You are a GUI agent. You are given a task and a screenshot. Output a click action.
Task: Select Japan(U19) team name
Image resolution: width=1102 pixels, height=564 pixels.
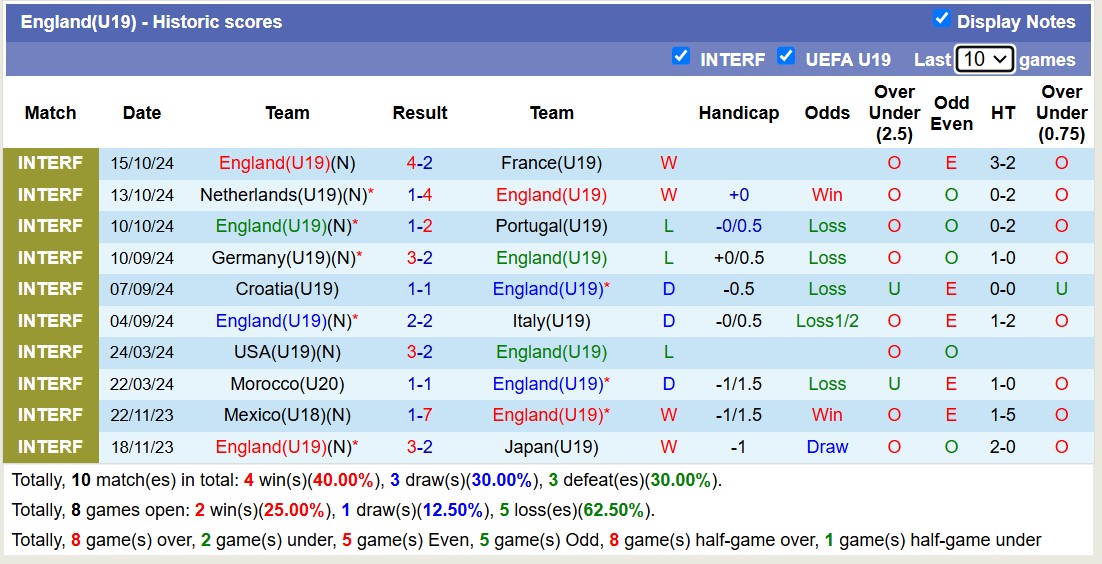(x=551, y=447)
